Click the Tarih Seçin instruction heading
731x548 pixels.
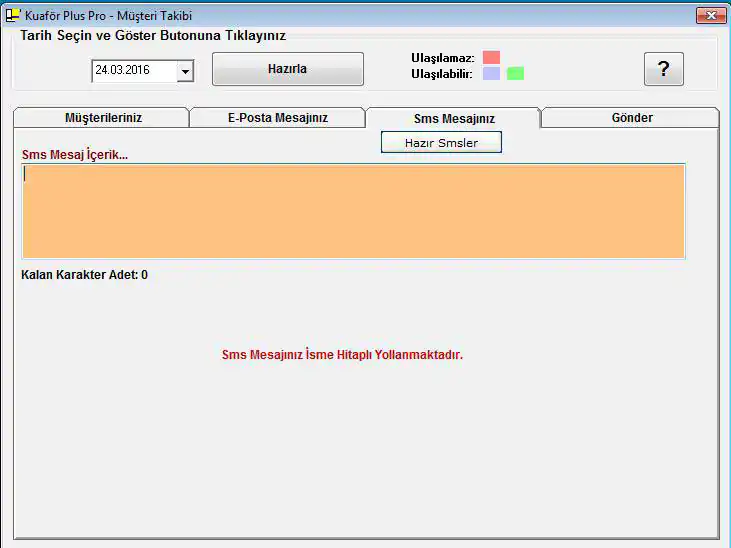point(153,35)
